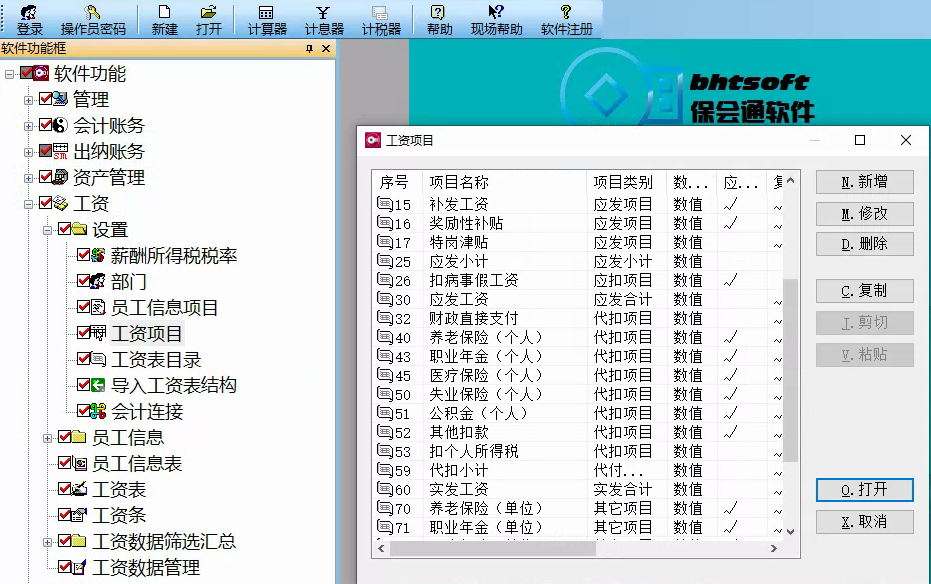The width and height of the screenshot is (931, 584).
Task: Open the 计税器 tax calculator
Action: click(384, 19)
